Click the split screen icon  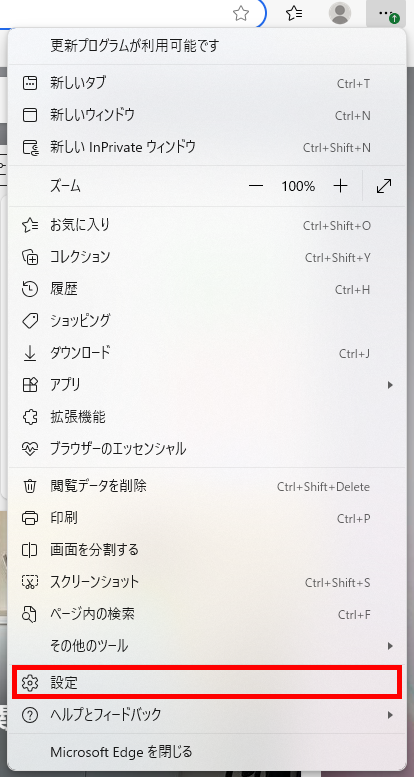(x=30, y=550)
